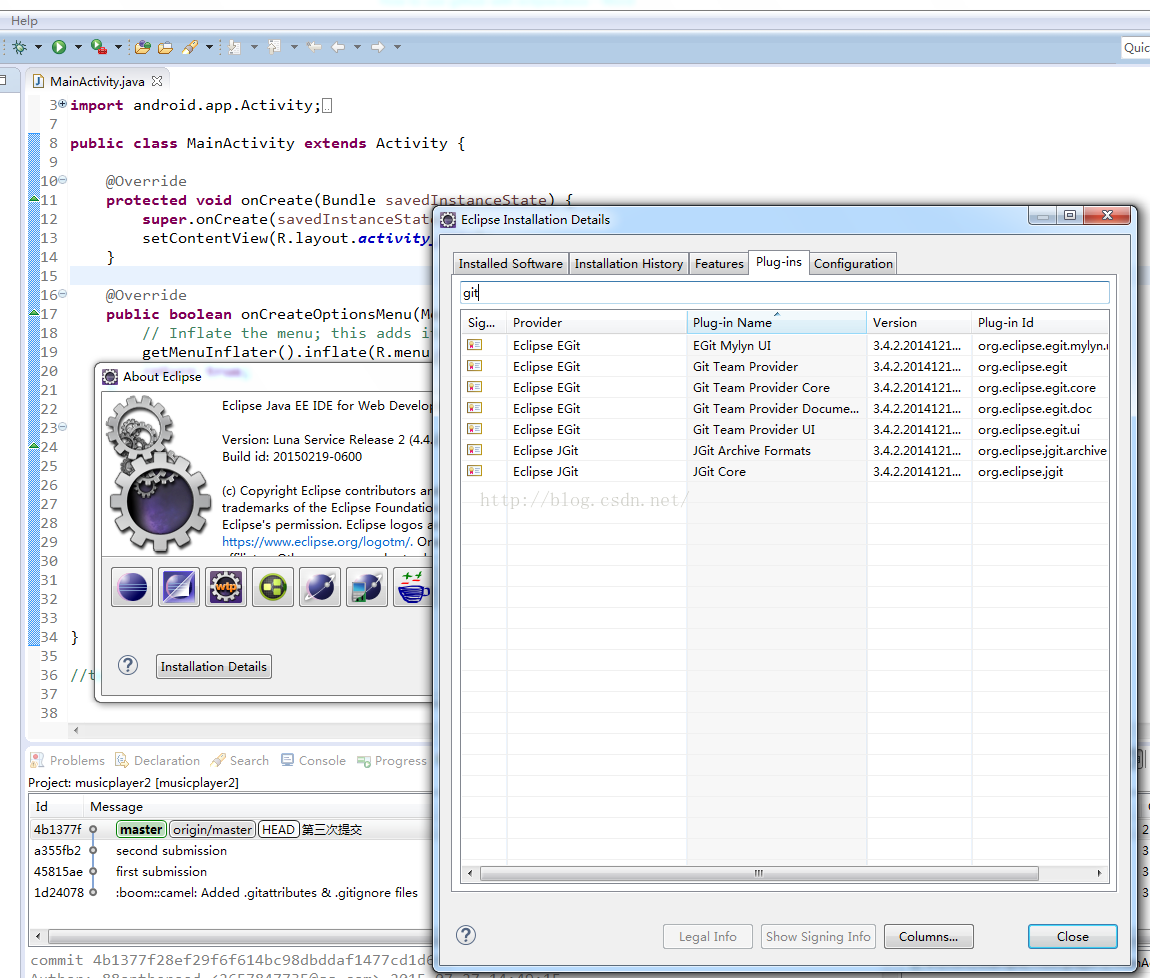This screenshot has height=978, width=1150.
Task: Open the Search flashlight dropdown arrow
Action: pos(209,48)
